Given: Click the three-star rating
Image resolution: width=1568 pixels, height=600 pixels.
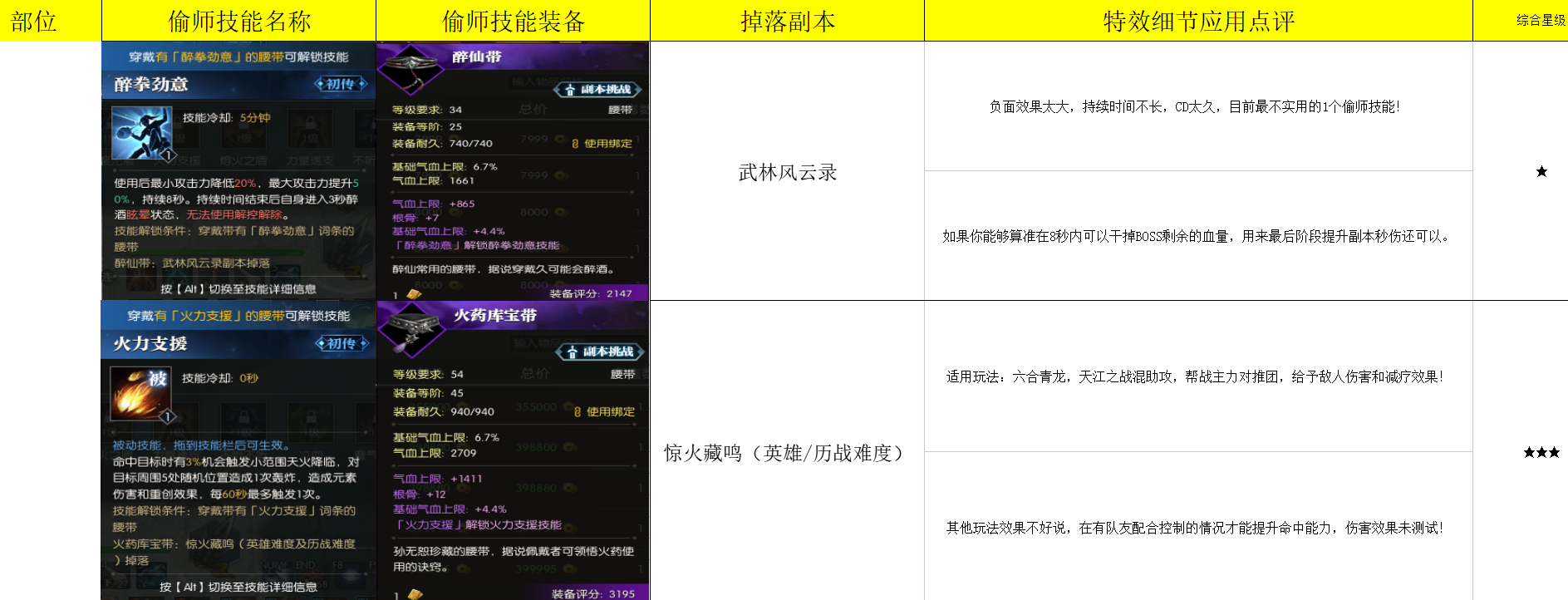Looking at the screenshot, I should pos(1541,452).
